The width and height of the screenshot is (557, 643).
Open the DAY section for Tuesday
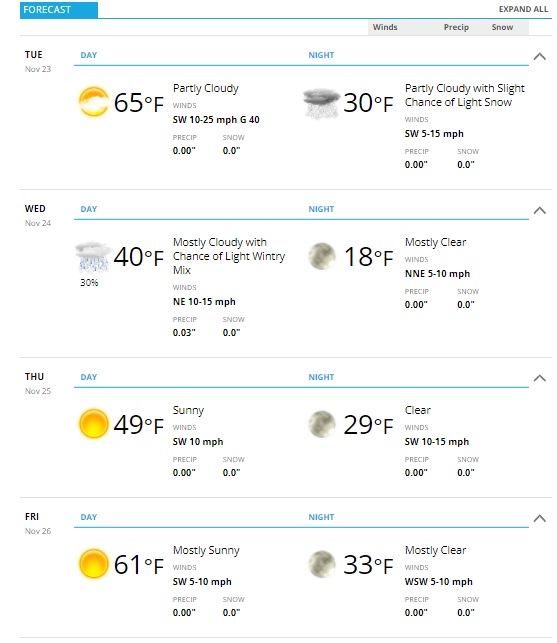89,55
